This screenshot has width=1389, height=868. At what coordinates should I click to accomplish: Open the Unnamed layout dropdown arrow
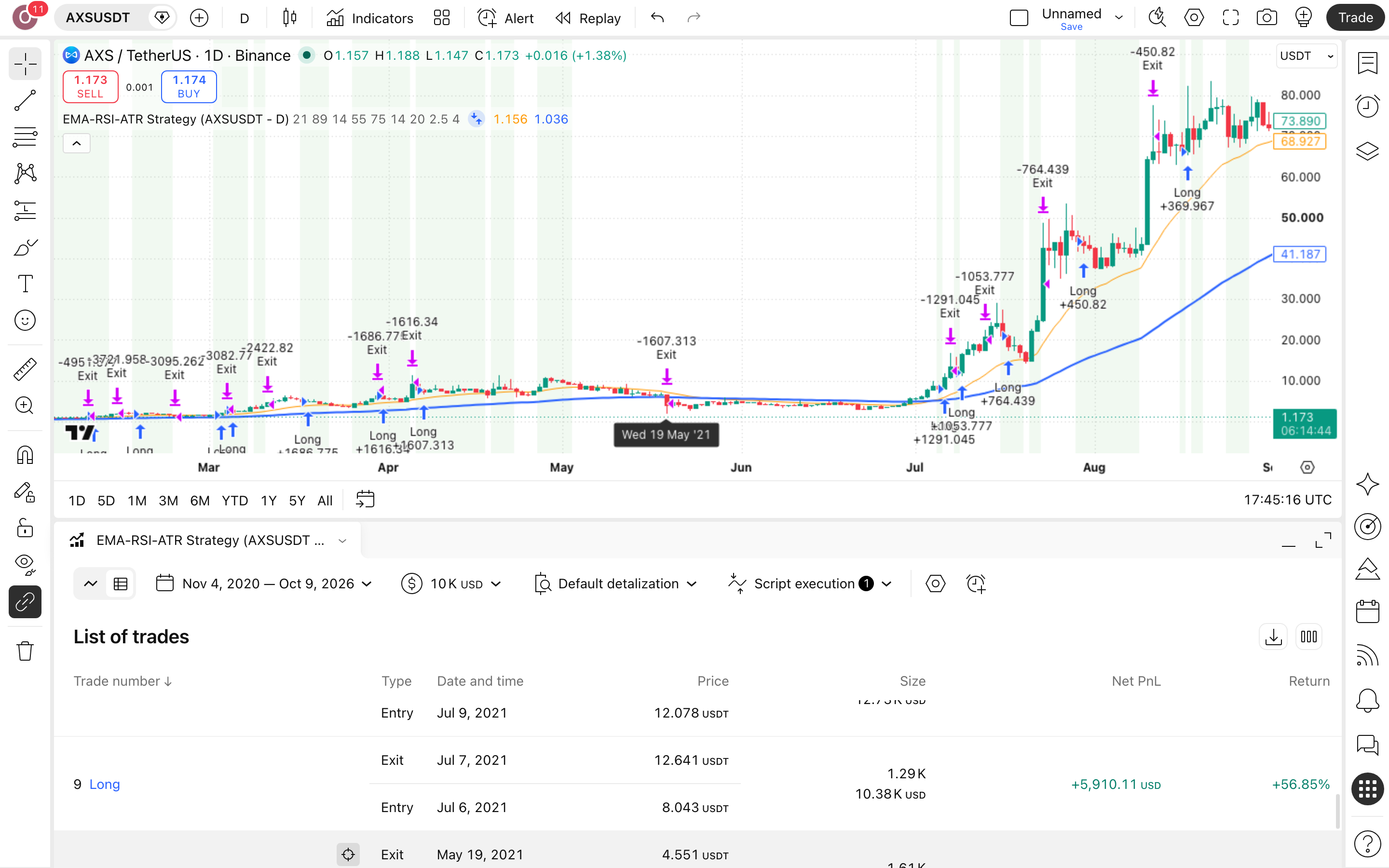(1118, 18)
